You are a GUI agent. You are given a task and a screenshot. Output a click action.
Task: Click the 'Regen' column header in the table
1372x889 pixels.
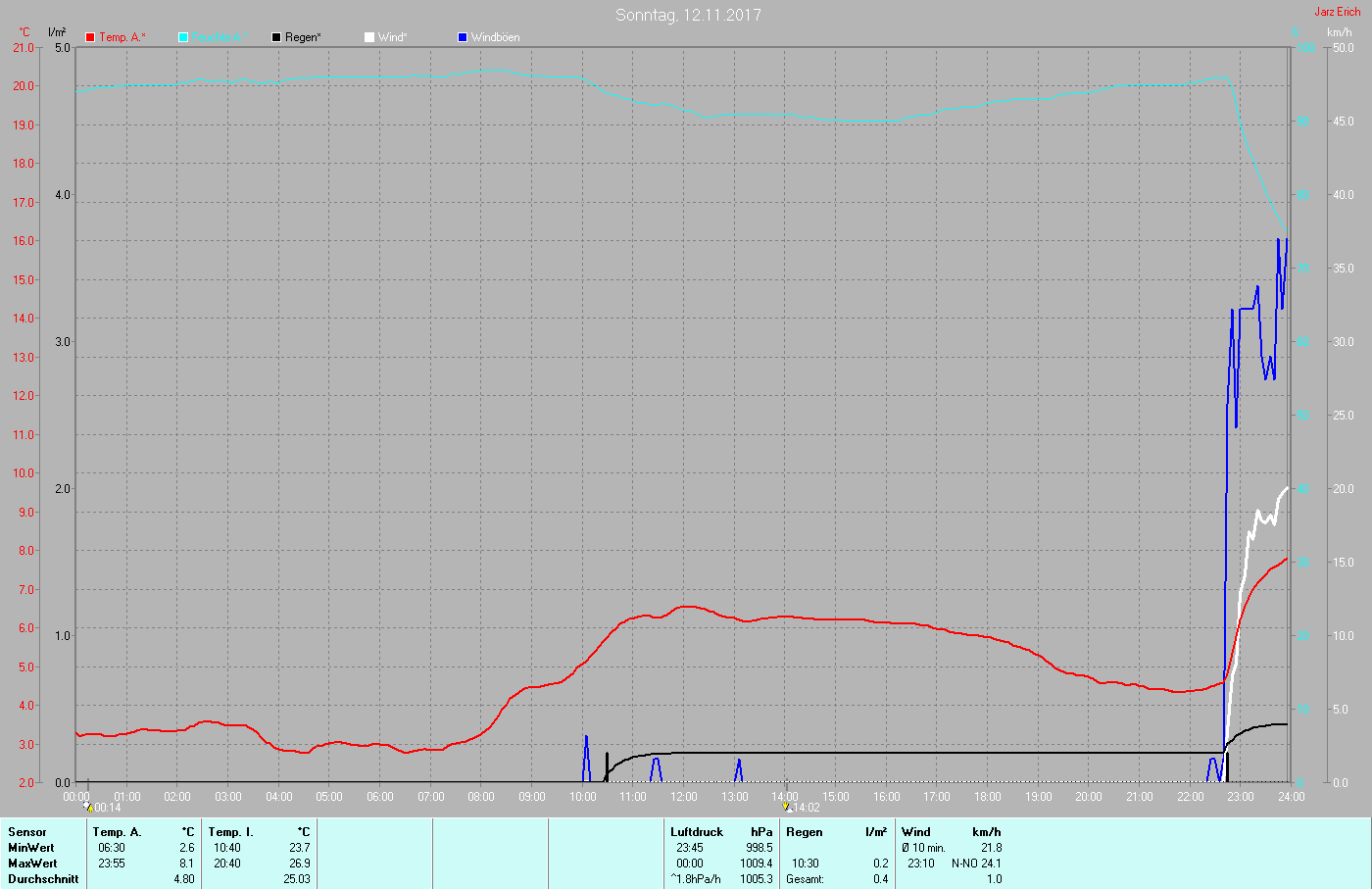[x=805, y=832]
